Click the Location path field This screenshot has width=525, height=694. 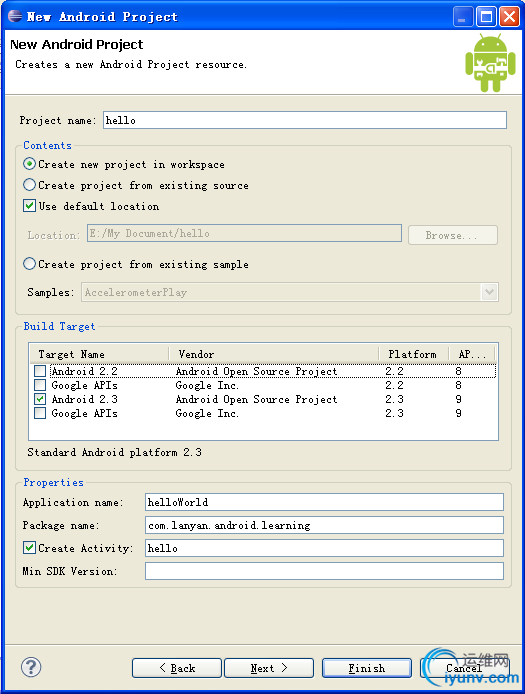click(244, 233)
